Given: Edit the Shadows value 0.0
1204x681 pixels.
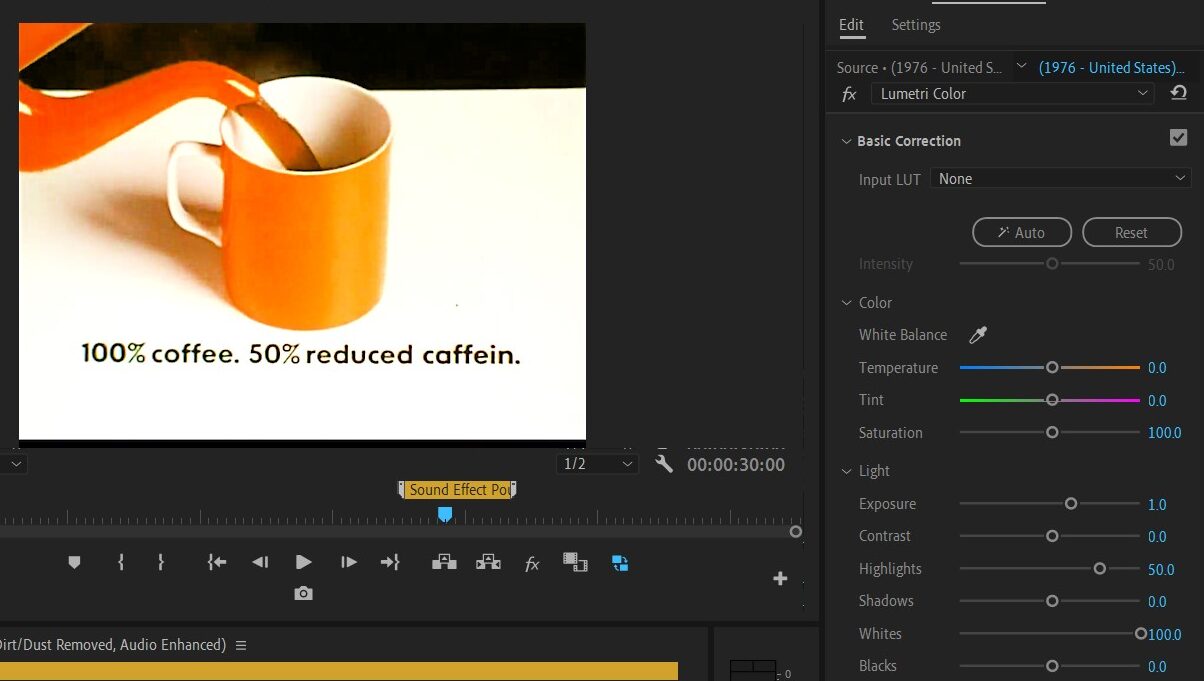Looking at the screenshot, I should tap(1157, 601).
